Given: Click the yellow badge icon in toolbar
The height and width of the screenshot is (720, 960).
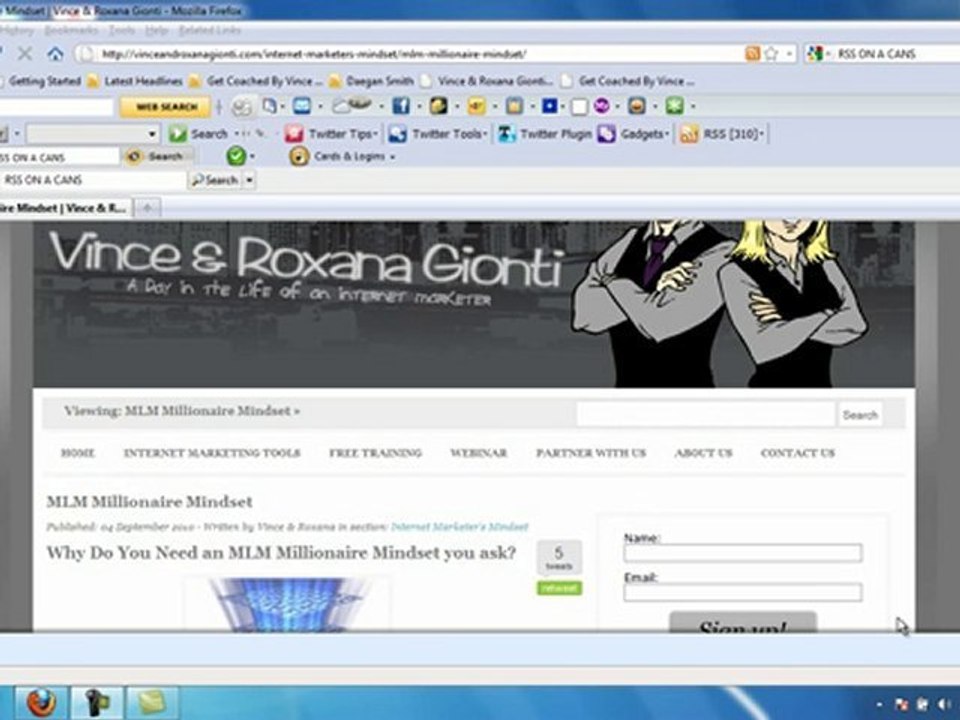Looking at the screenshot, I should pos(476,106).
